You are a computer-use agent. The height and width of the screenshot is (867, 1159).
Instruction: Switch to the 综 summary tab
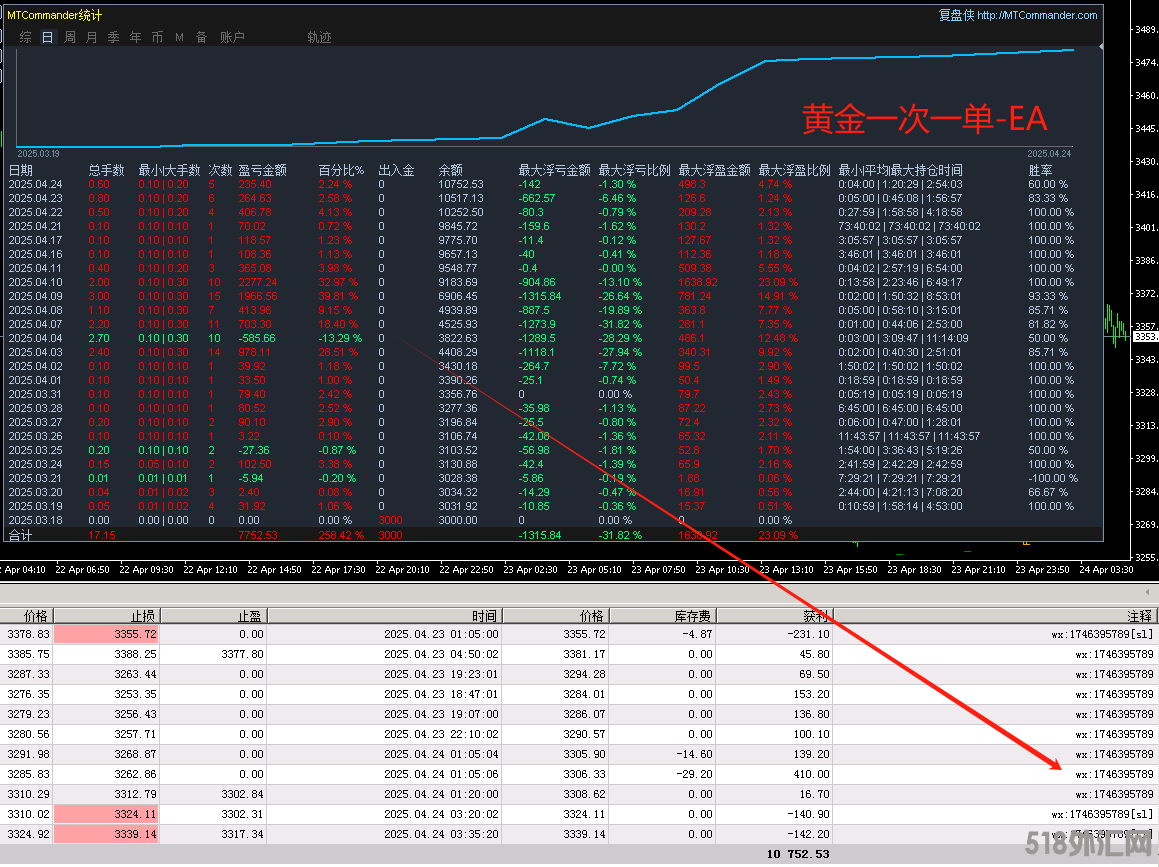26,37
